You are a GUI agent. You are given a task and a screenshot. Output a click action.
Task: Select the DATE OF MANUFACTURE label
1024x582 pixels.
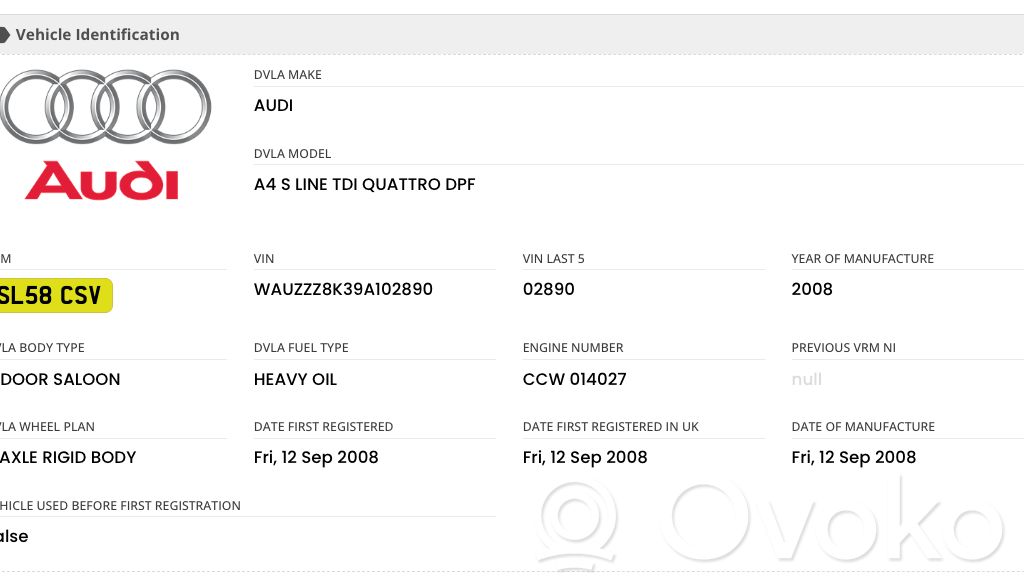click(x=863, y=427)
